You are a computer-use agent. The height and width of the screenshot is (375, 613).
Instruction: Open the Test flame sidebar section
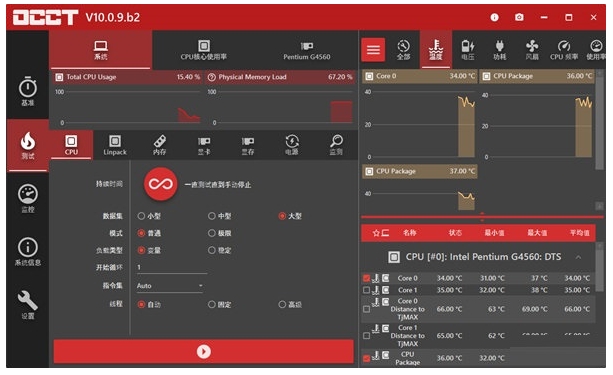coord(28,146)
